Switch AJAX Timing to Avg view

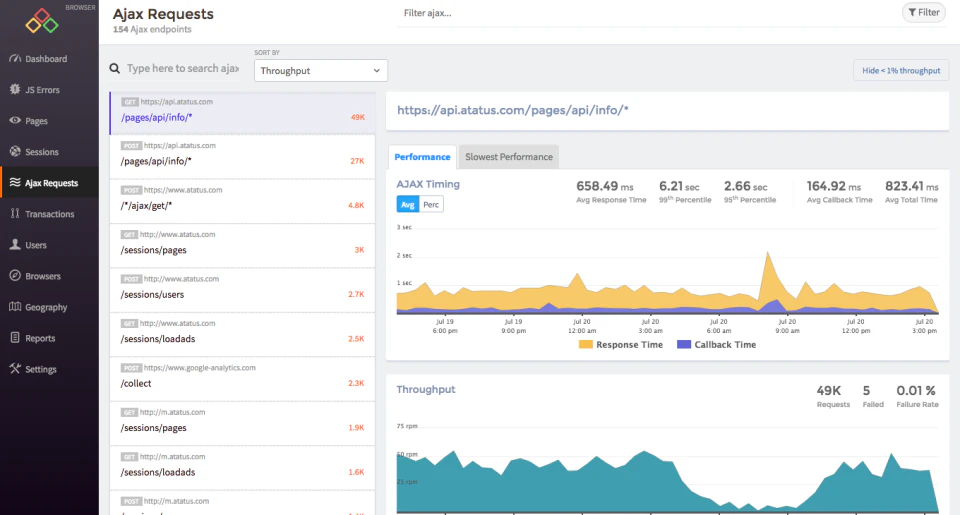(407, 204)
